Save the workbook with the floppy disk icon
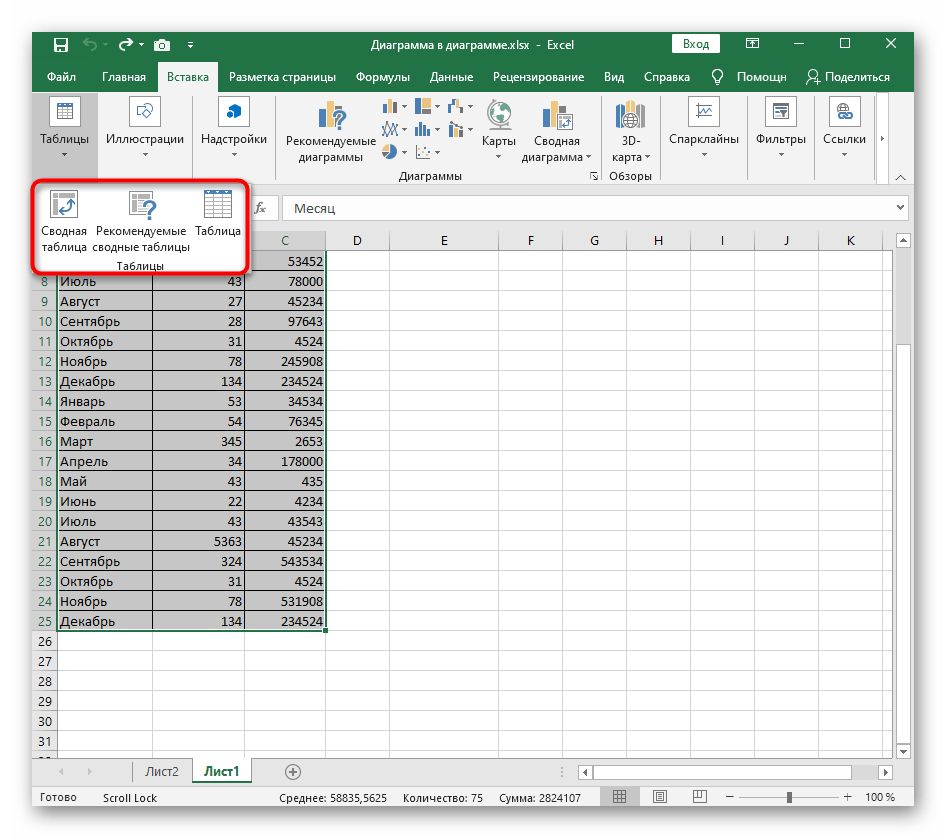This screenshot has width=946, height=838. click(x=61, y=45)
